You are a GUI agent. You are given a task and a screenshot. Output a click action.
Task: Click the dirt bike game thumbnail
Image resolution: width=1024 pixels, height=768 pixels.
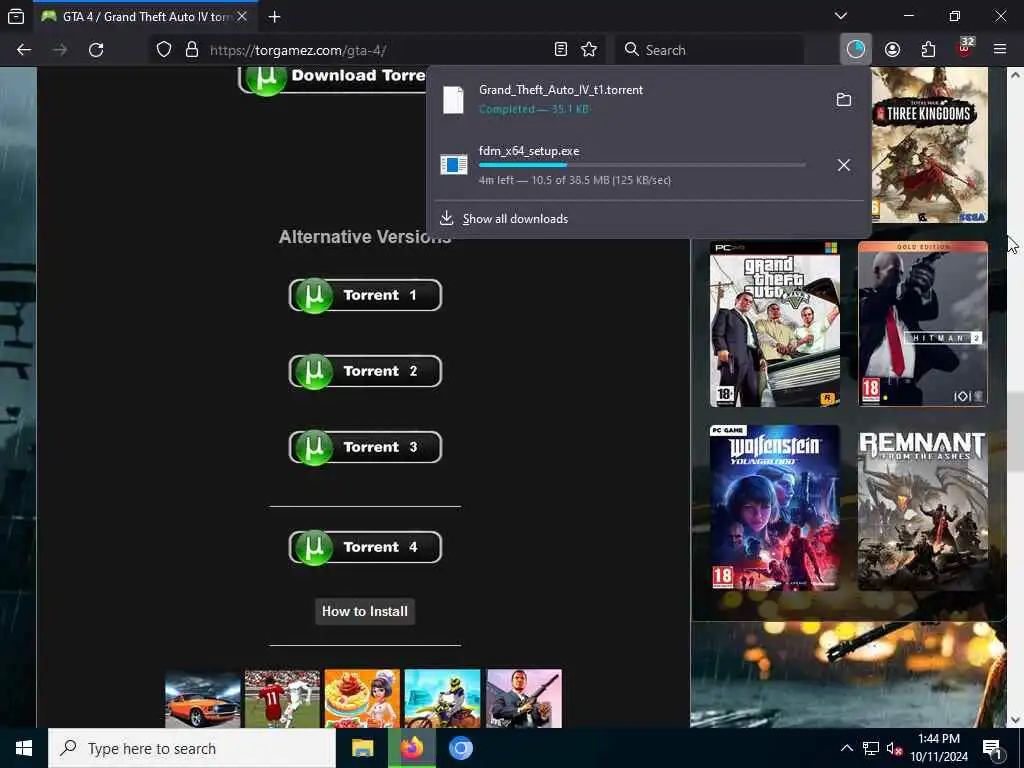tap(442, 698)
